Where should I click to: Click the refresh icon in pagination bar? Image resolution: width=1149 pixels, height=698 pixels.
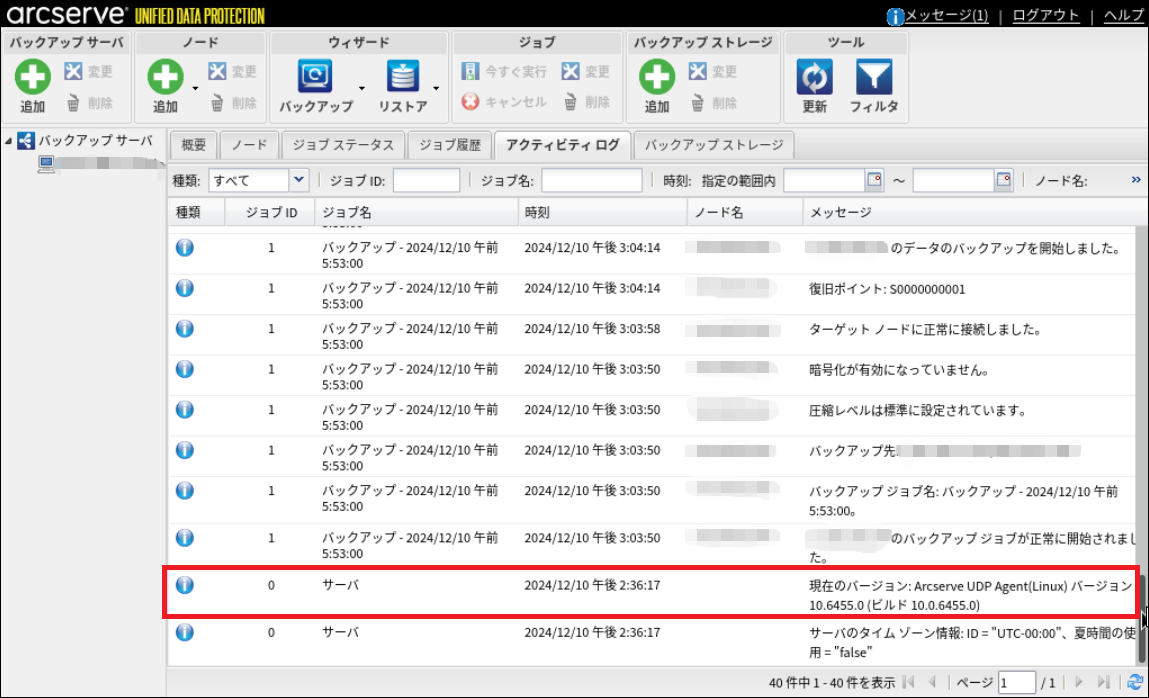[1134, 682]
